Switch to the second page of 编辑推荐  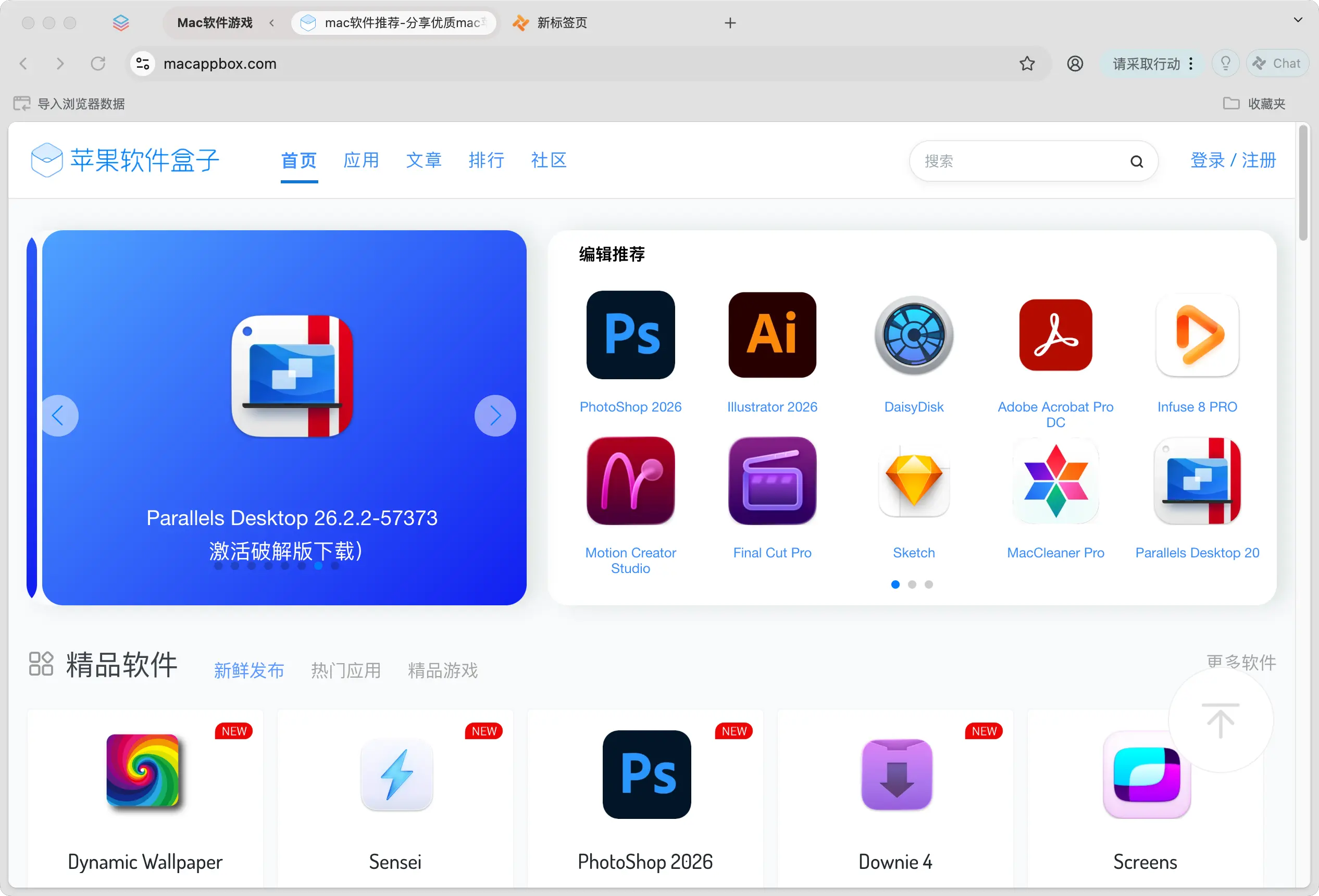pos(912,584)
